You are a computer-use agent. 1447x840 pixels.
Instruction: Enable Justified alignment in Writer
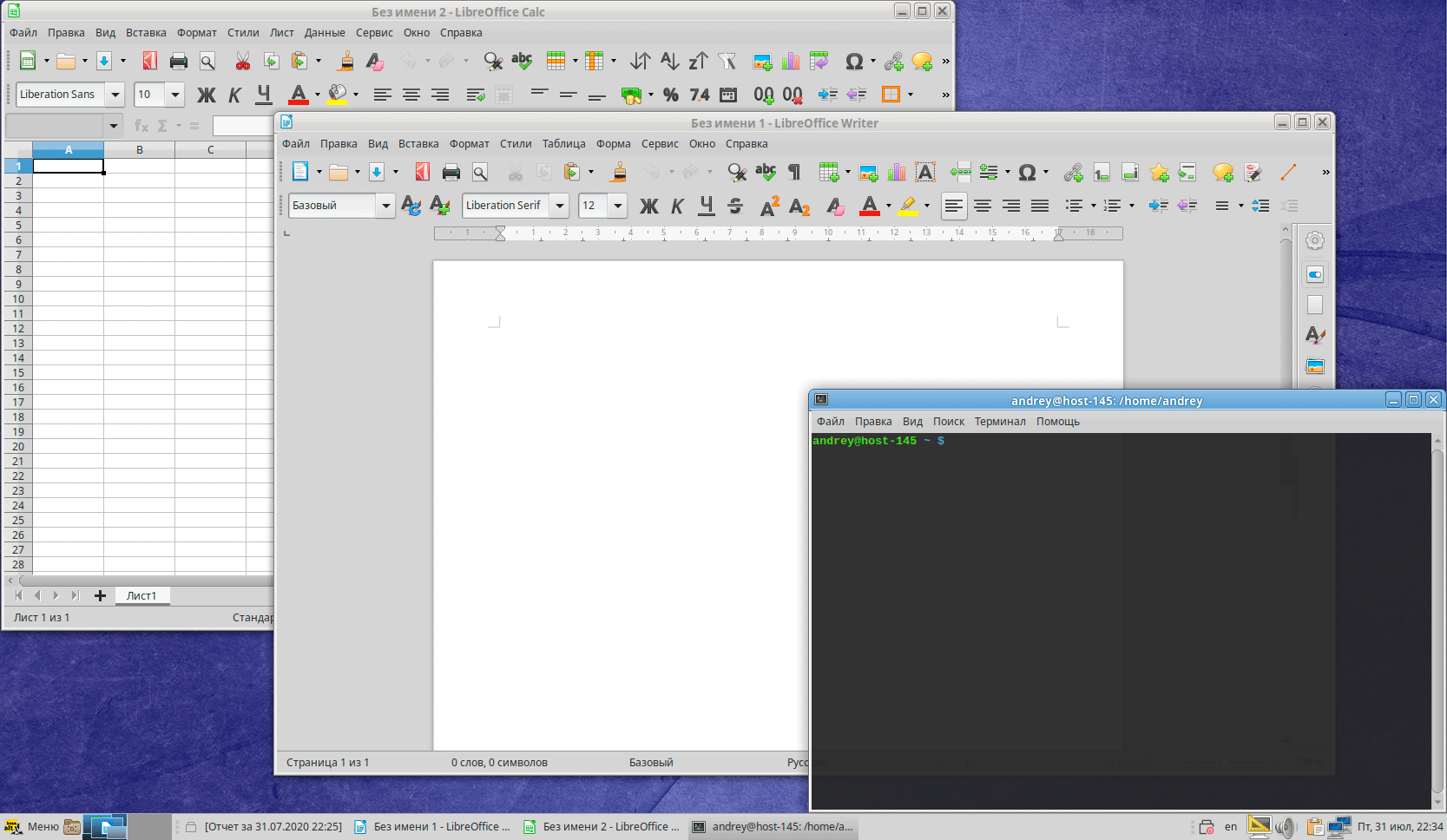pyautogui.click(x=1040, y=206)
